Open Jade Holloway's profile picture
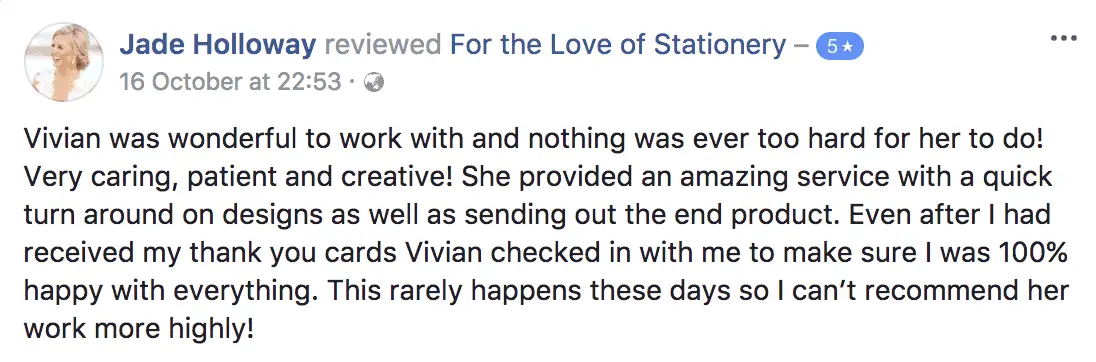Viewport: 1096px width, 362px height. click(64, 62)
